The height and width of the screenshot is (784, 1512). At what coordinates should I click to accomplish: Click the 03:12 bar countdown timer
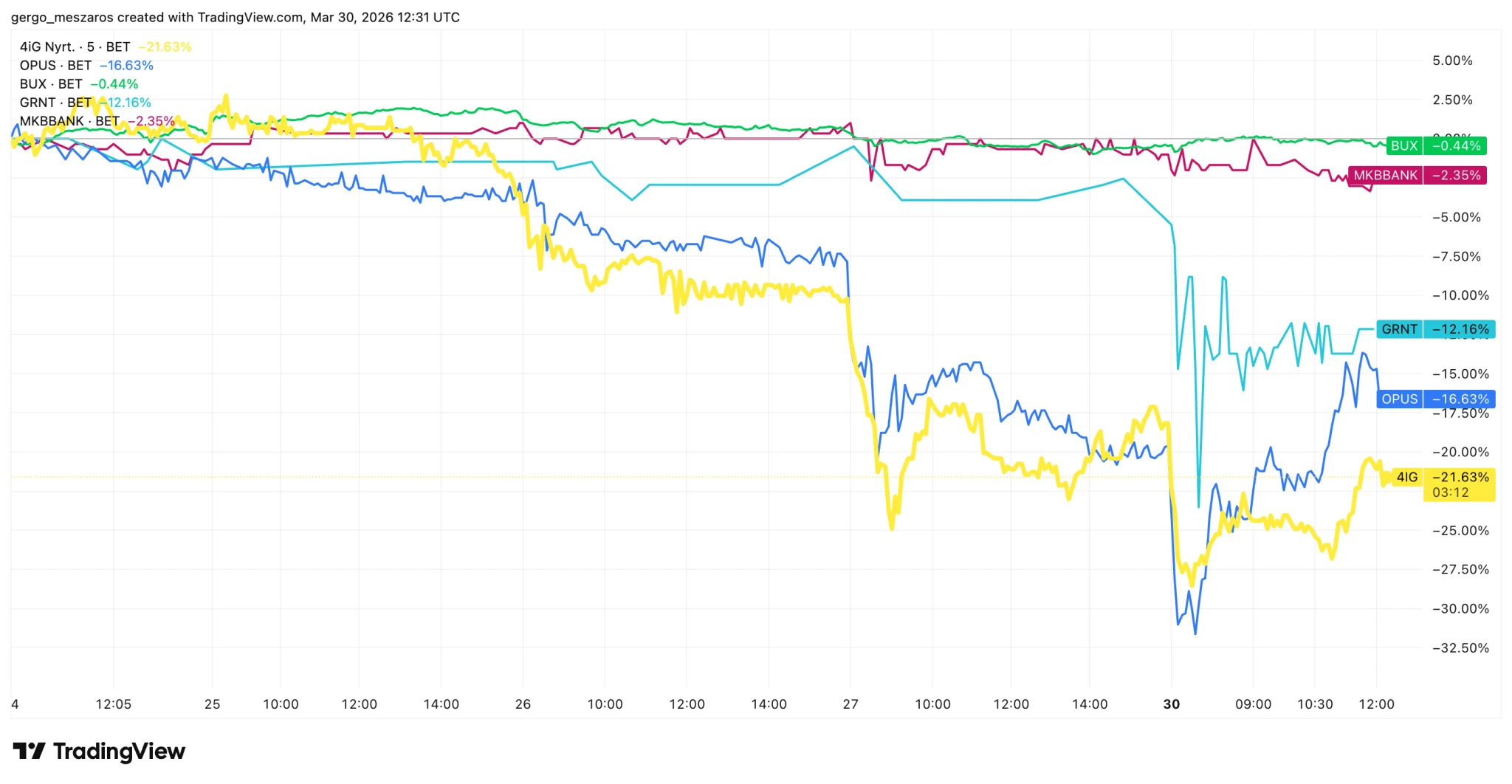1450,493
